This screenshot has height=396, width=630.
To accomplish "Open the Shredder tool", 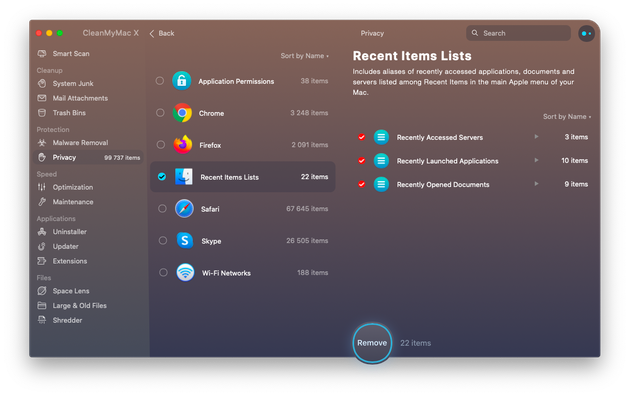I will [67, 320].
